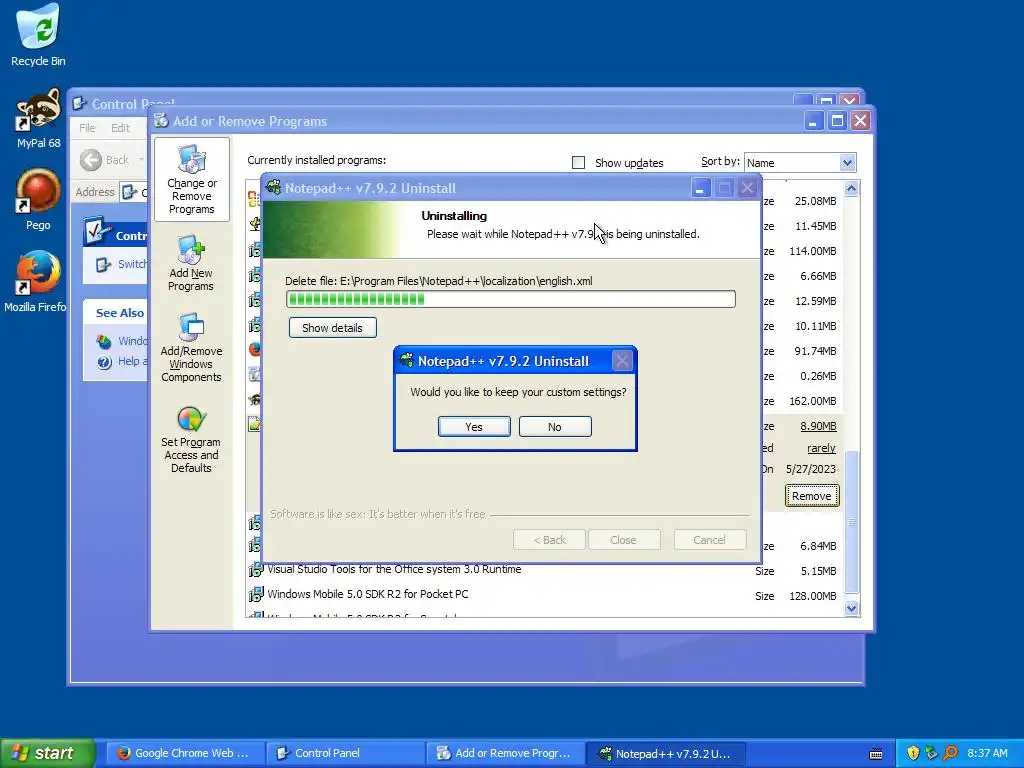The height and width of the screenshot is (768, 1024).
Task: Select Windows Mobile 5.0 SDK R2 for Pocket PC
Action: [368, 594]
